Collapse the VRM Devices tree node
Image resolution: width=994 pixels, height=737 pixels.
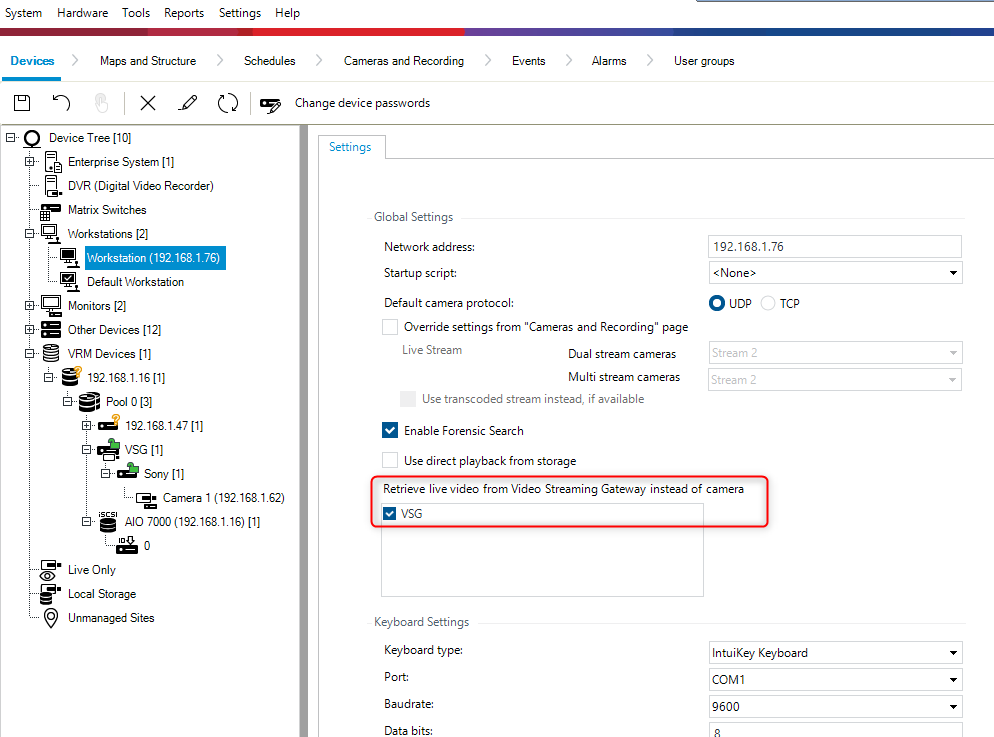[30, 354]
